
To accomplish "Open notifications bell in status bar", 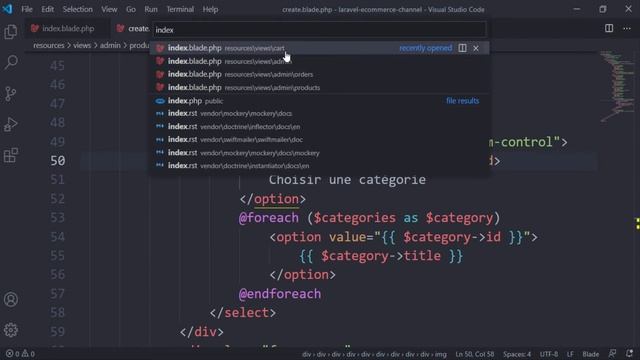I will coord(629,353).
